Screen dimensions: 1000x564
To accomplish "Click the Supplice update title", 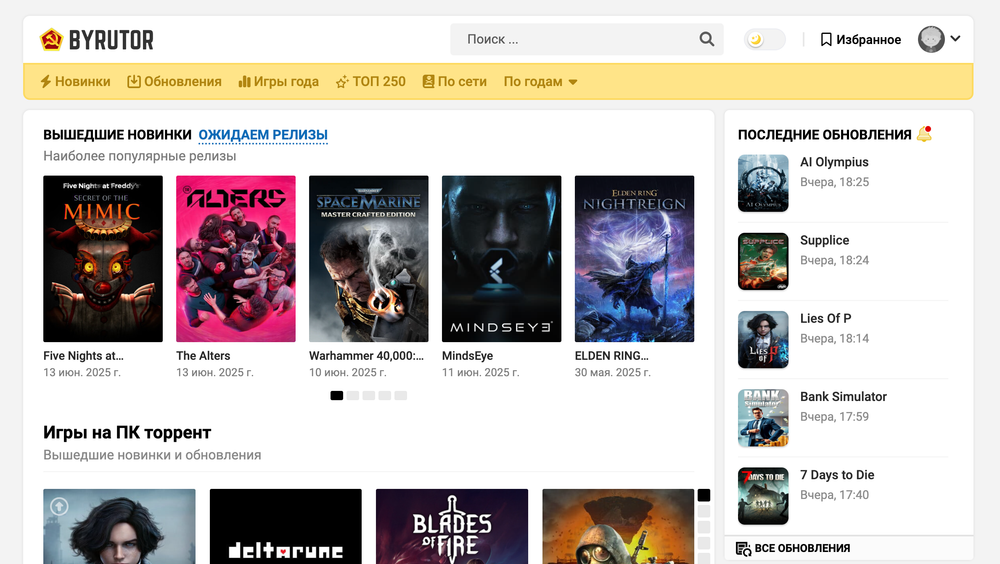I will tap(825, 241).
